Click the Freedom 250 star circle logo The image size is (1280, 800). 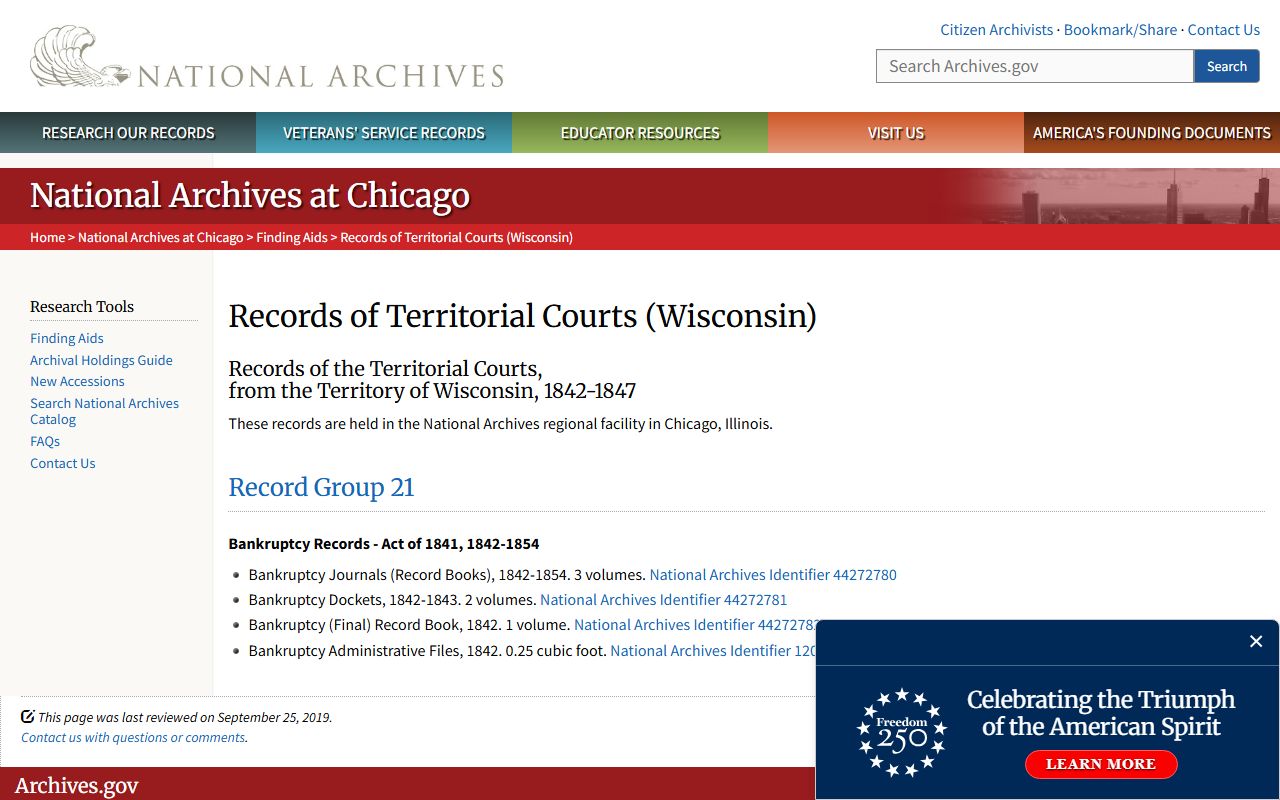click(x=901, y=733)
